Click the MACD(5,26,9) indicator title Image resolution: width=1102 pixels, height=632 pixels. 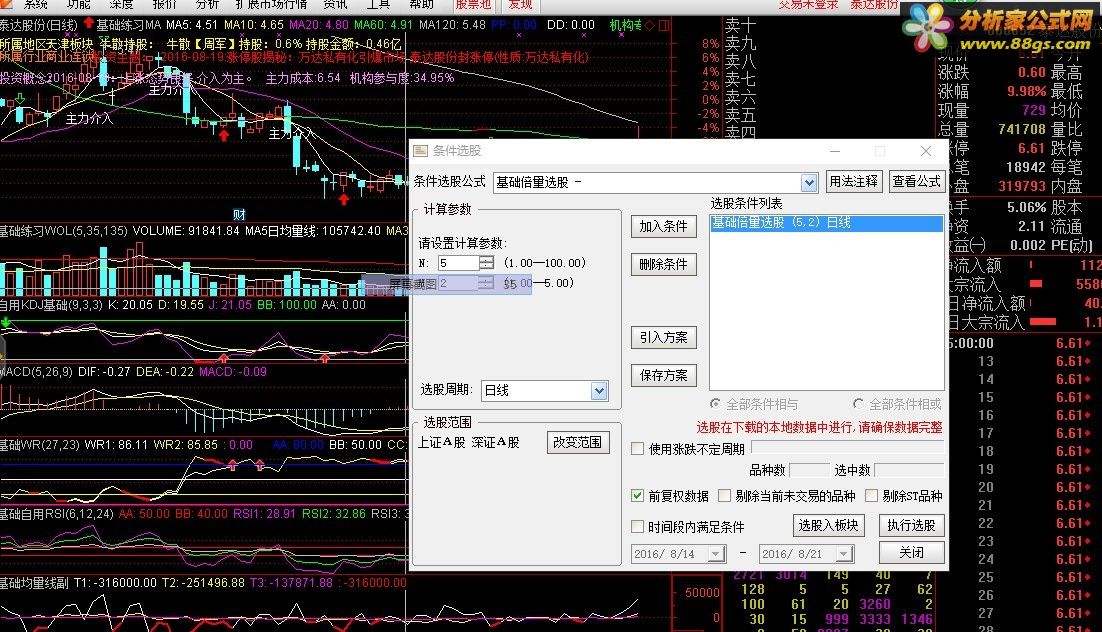37,371
